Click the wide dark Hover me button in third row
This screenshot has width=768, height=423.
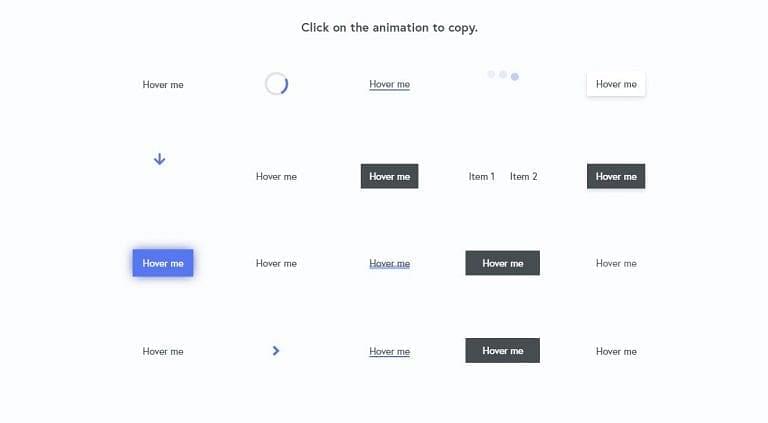[x=503, y=263]
